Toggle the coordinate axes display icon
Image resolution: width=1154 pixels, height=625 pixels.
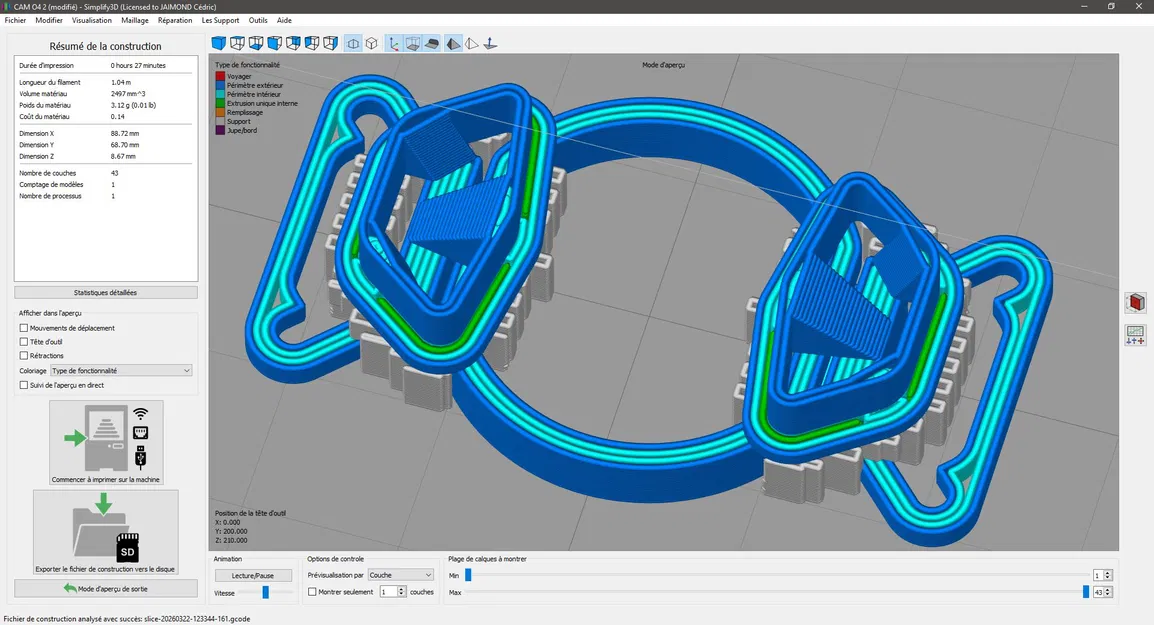[393, 43]
